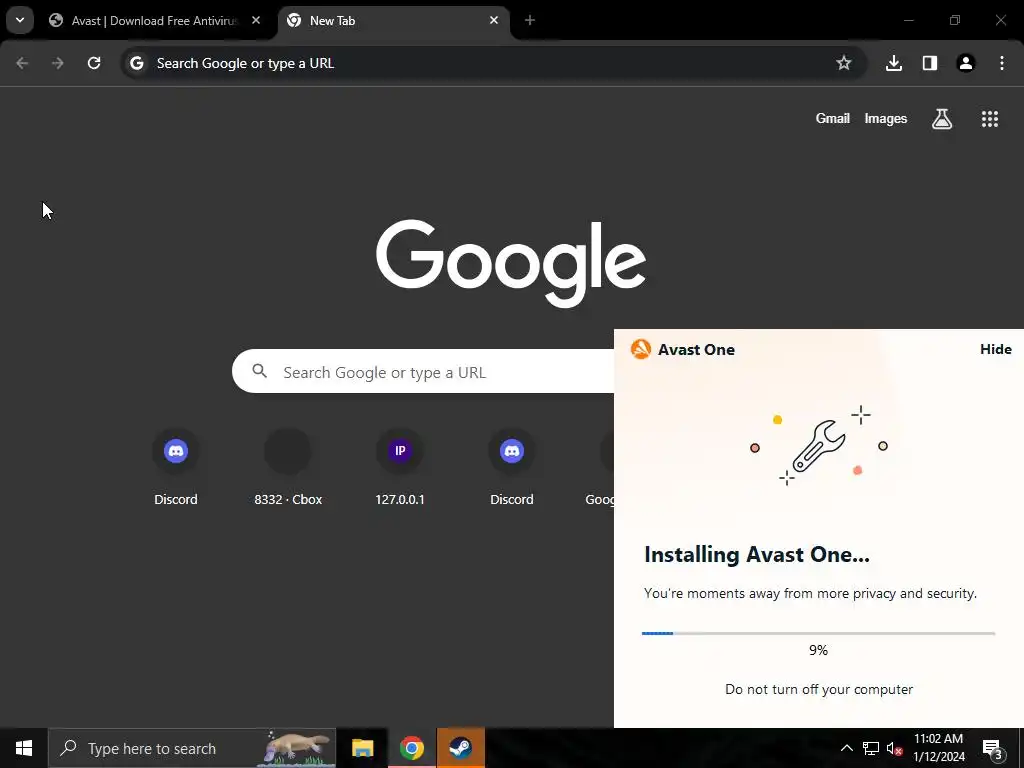Open the tab search dropdown arrow
Image resolution: width=1024 pixels, height=768 pixels.
20,20
